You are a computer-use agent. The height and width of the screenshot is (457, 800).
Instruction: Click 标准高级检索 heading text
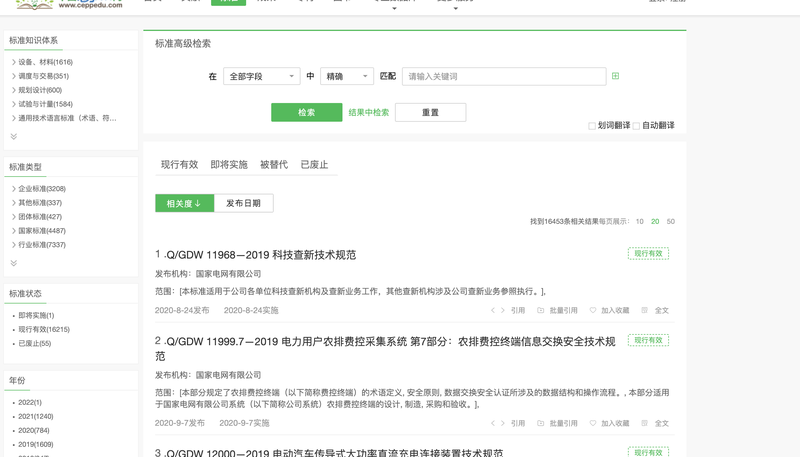(x=183, y=43)
